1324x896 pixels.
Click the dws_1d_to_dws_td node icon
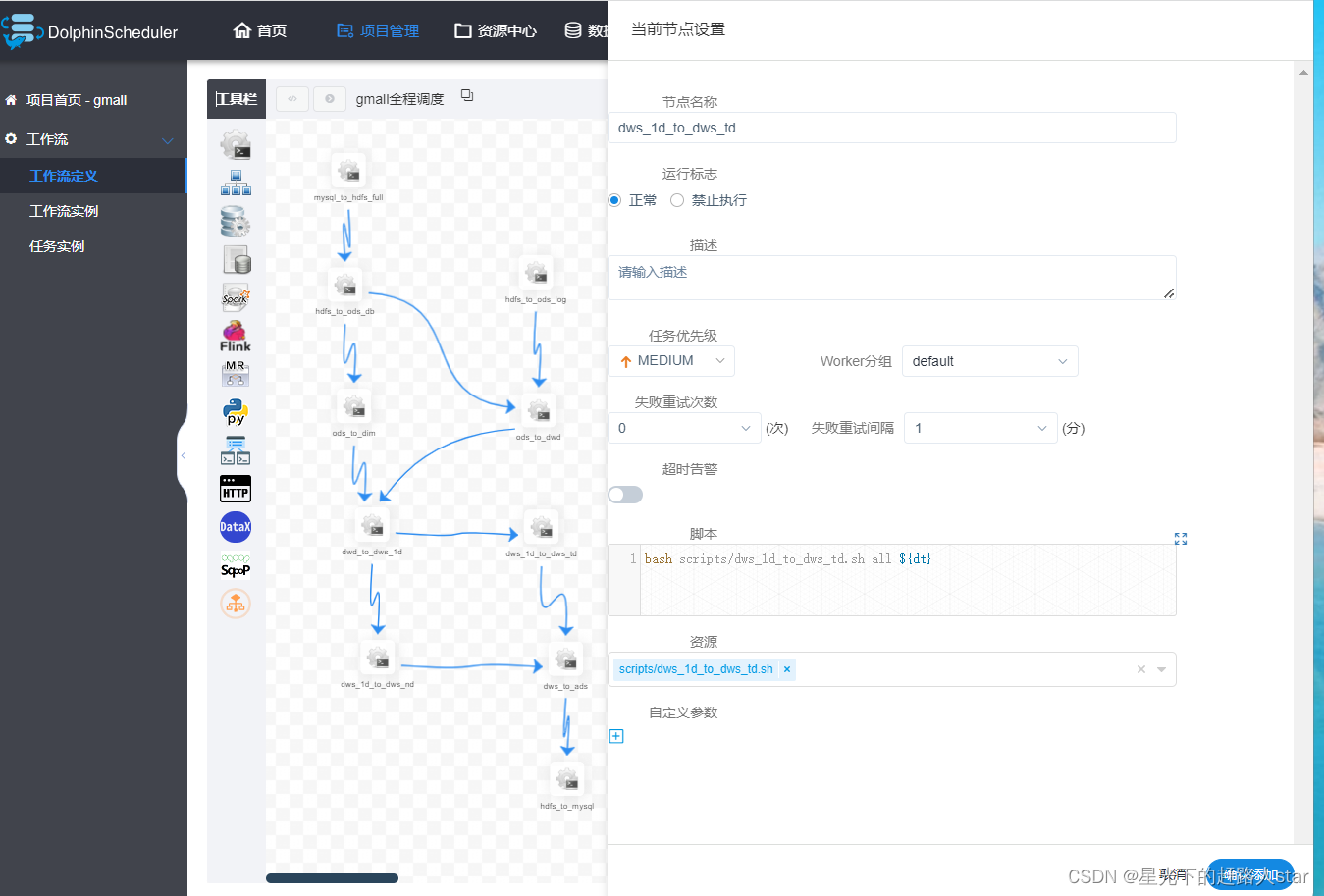tap(541, 528)
